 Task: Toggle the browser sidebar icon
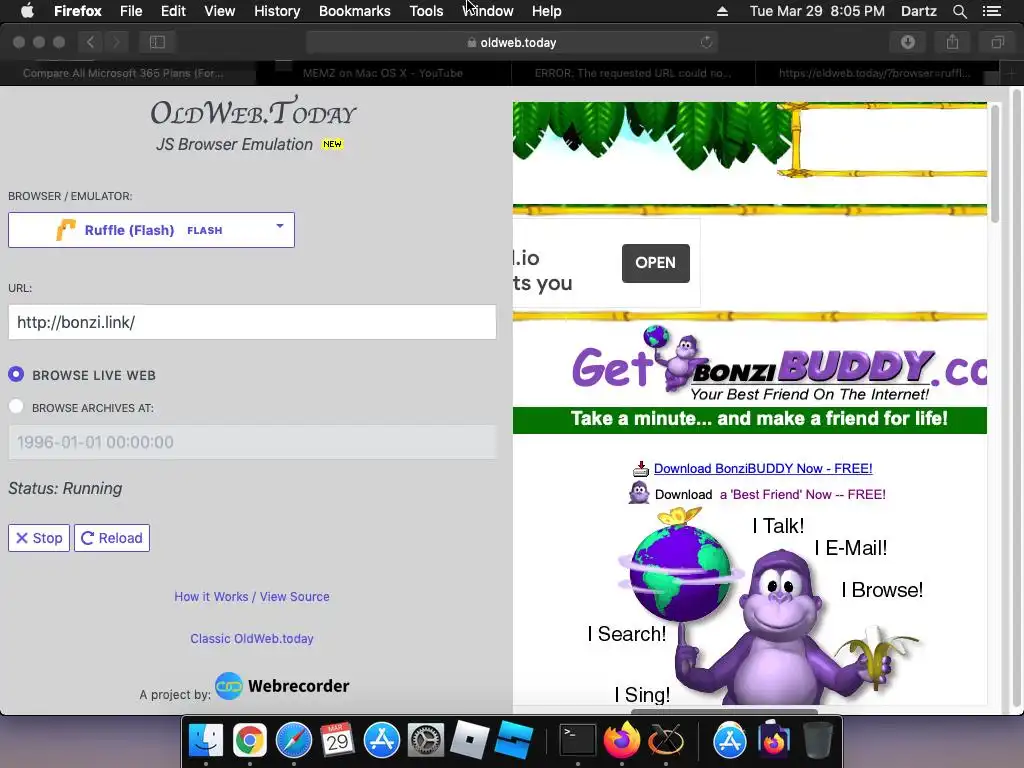(x=157, y=42)
